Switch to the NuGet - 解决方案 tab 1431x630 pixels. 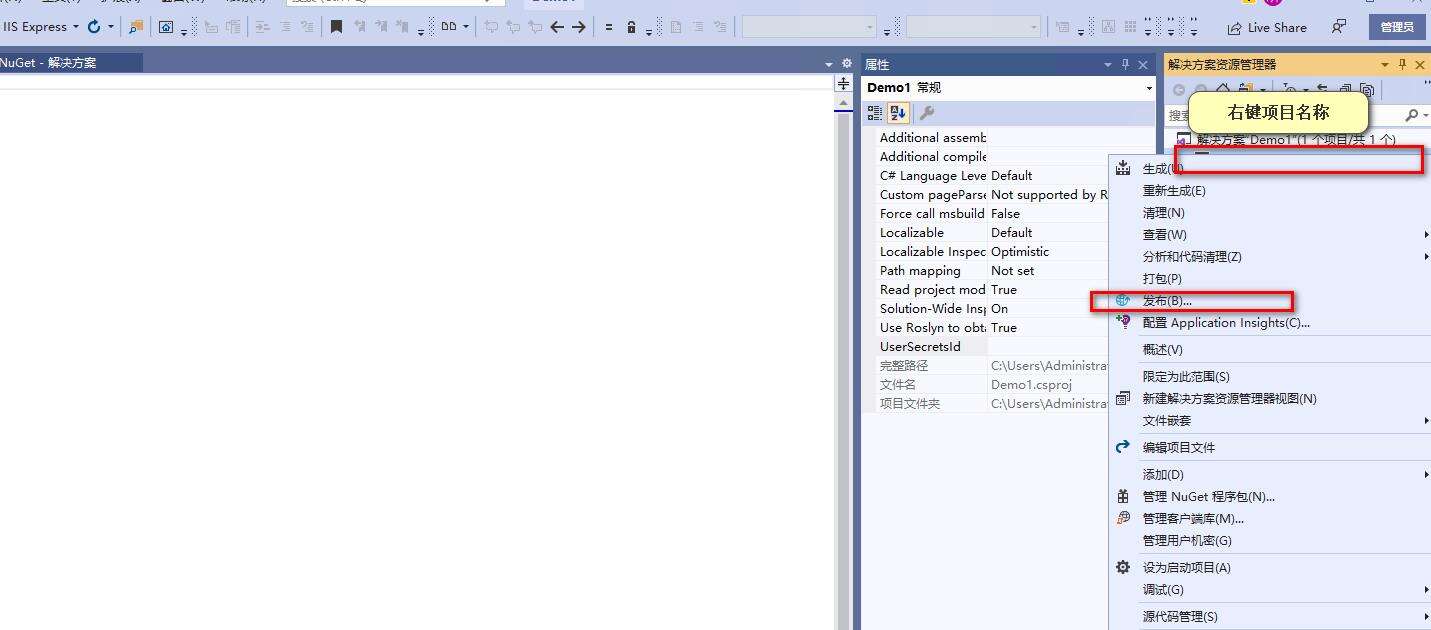(x=50, y=63)
